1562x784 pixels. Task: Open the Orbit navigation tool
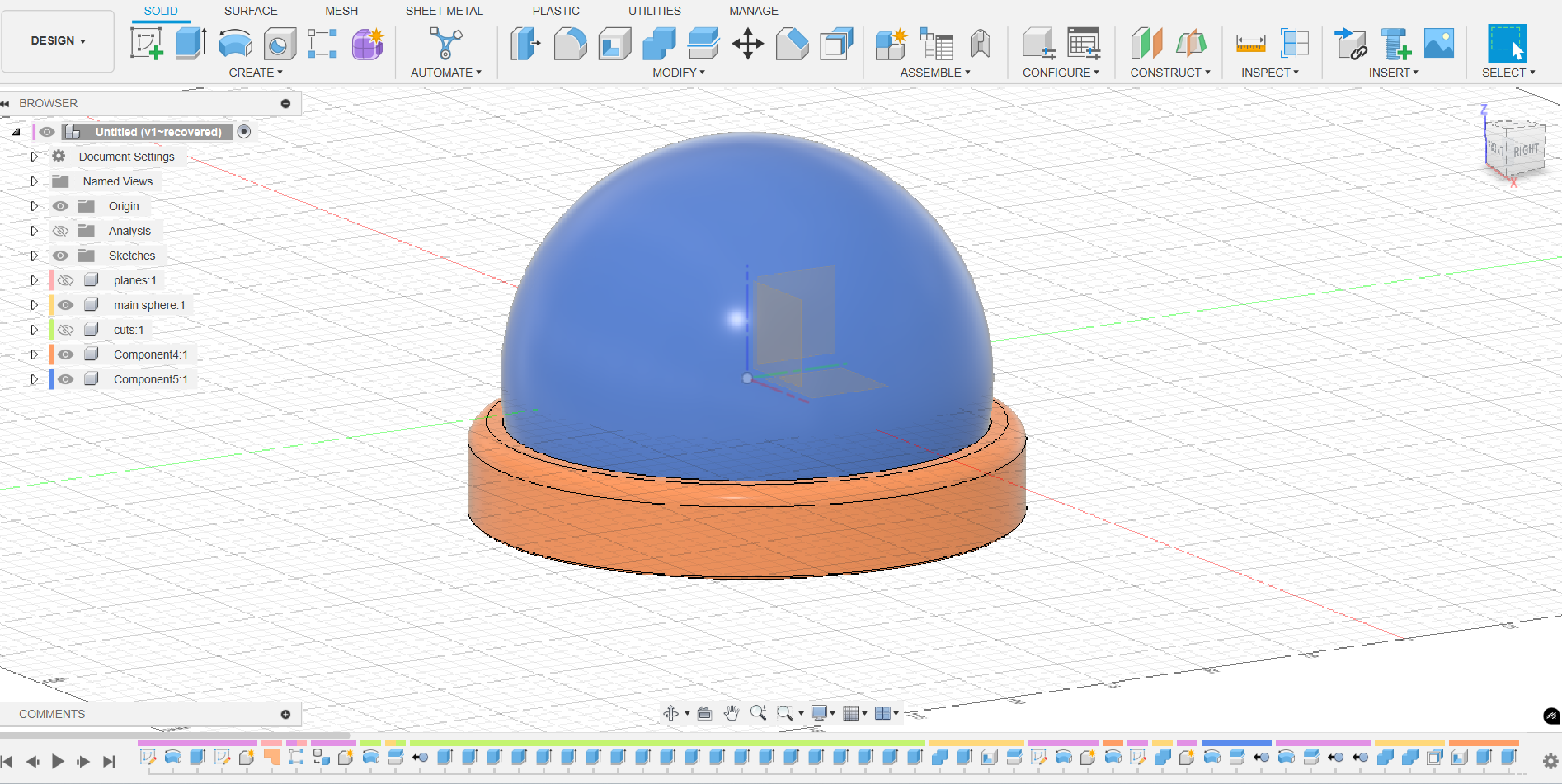[x=671, y=713]
